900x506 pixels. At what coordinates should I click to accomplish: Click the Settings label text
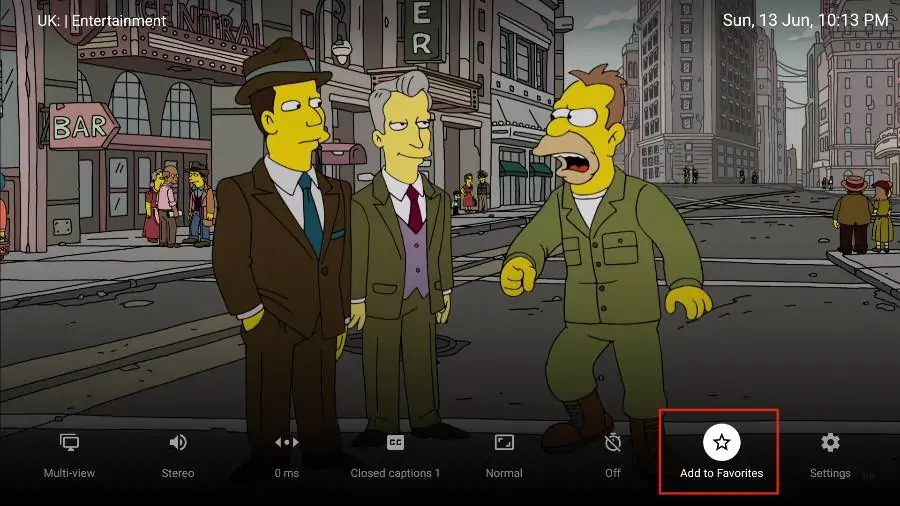click(830, 473)
